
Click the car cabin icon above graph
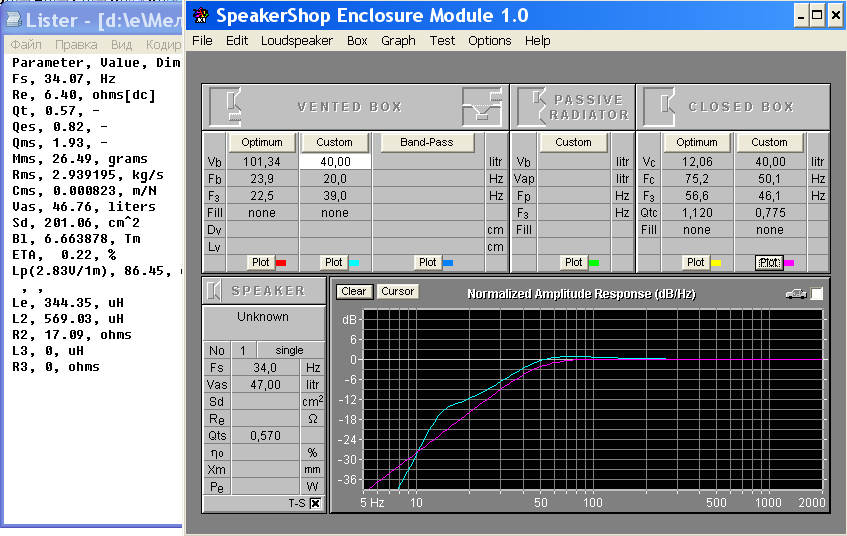click(x=796, y=294)
